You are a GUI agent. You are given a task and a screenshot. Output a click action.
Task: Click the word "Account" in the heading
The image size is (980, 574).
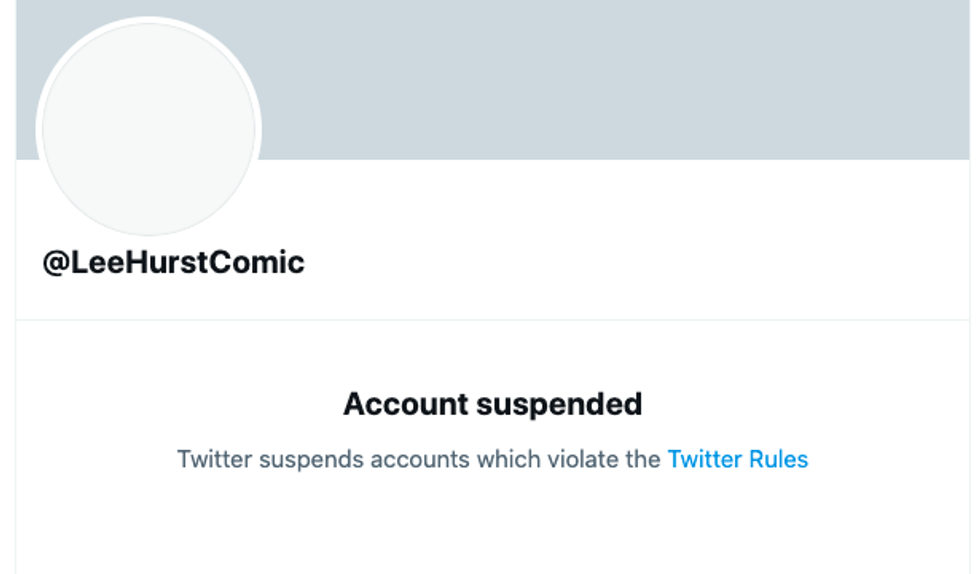pos(405,404)
